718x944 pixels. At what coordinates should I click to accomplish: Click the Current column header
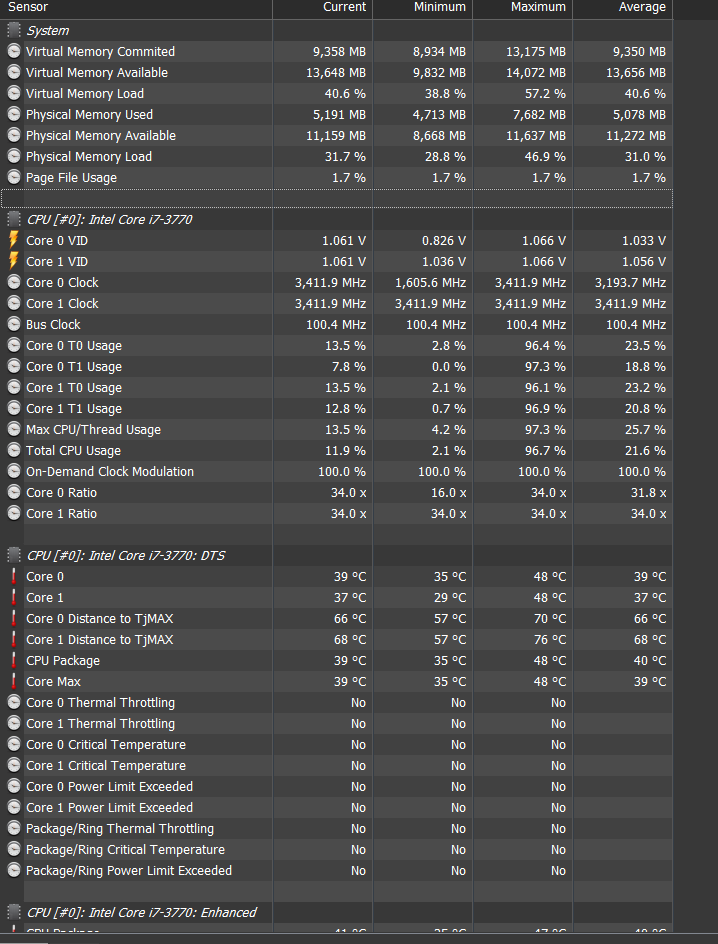click(x=344, y=7)
